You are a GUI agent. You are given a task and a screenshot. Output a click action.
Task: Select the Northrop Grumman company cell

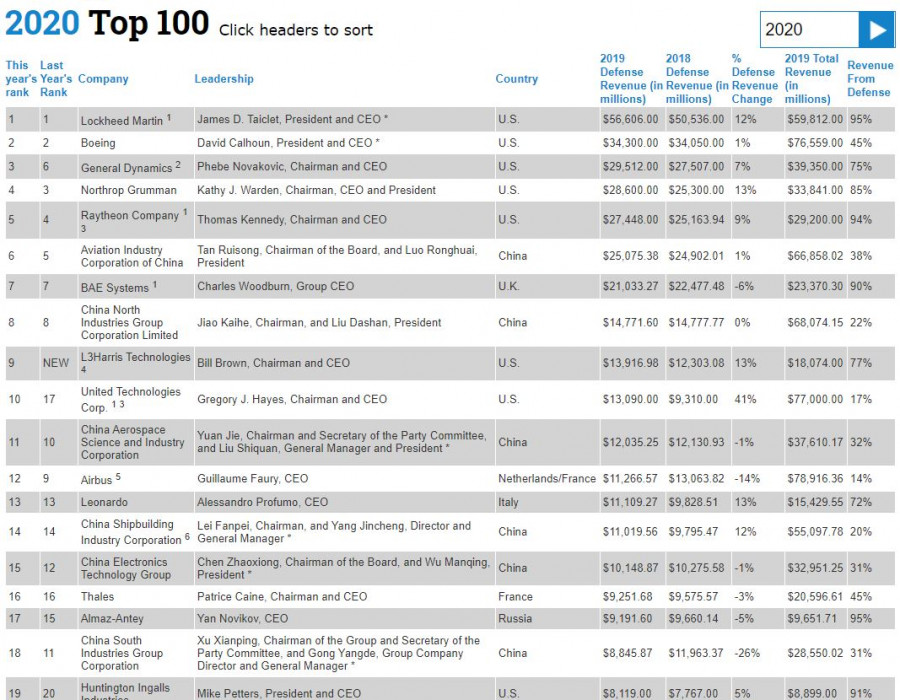[x=136, y=190]
